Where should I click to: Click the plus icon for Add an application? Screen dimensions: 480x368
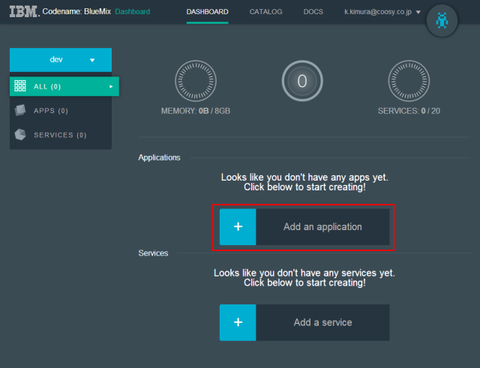click(x=238, y=227)
